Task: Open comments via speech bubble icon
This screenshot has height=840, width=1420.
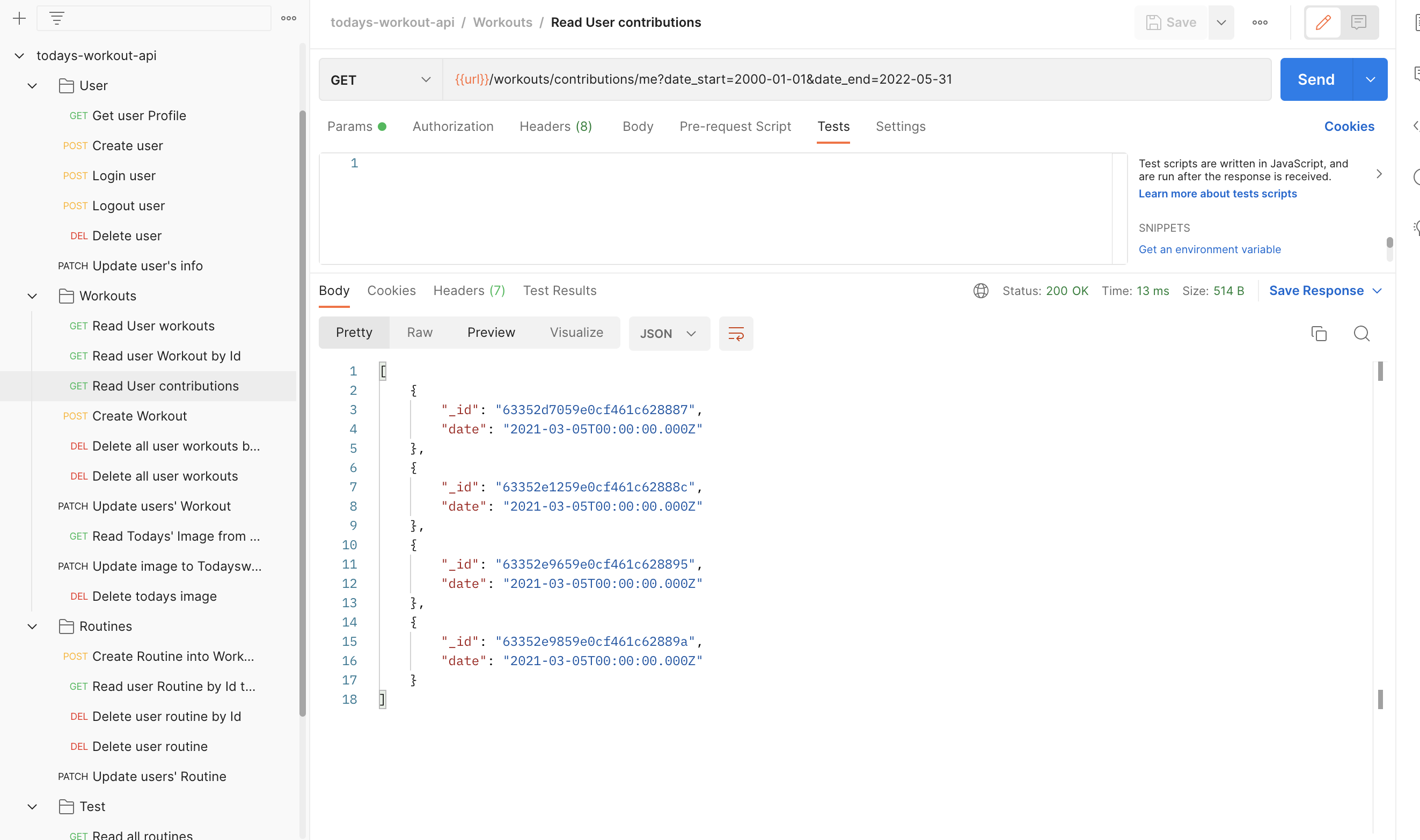Action: tap(1359, 22)
